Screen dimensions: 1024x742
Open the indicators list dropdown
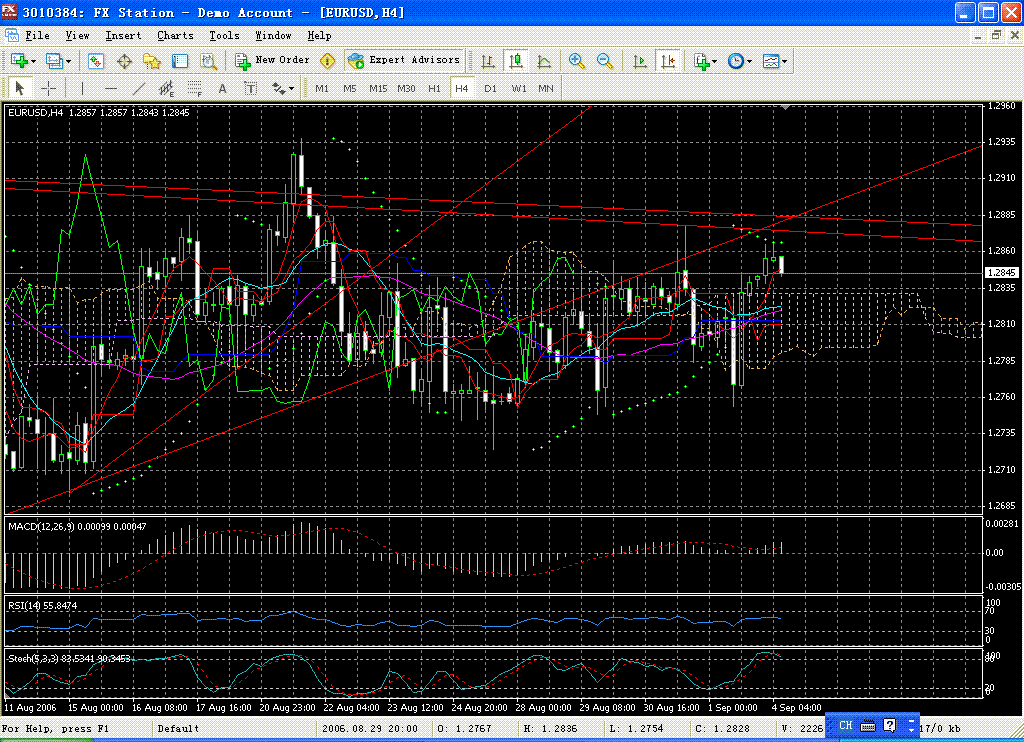(x=705, y=61)
